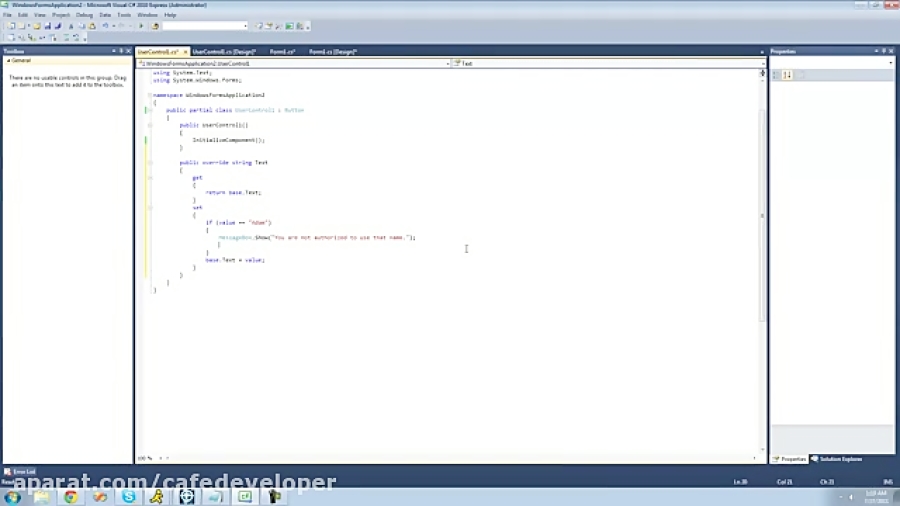Collapse the namespace code block
Screen dimensions: 900x506
coord(150,95)
